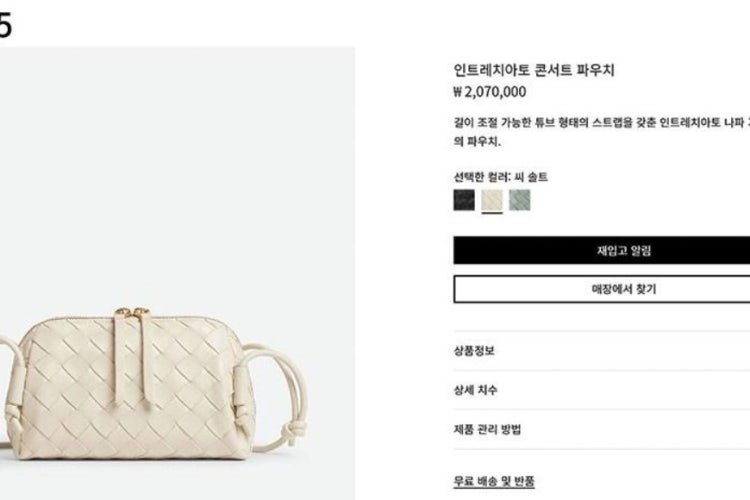Click the gold zipper pulls on the bag

pos(132,313)
